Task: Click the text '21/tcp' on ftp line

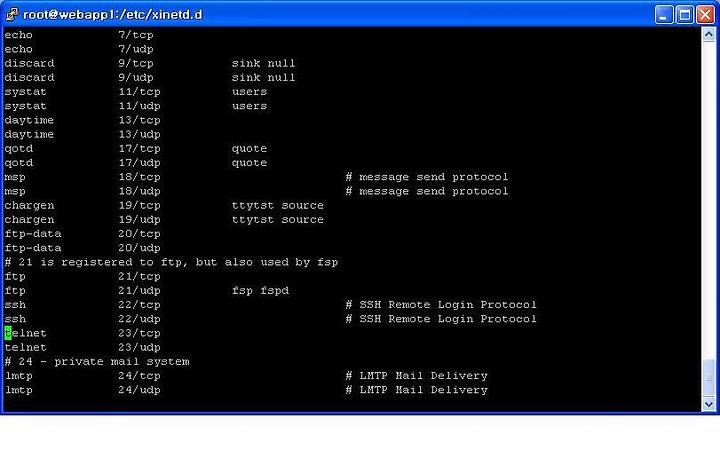Action: click(x=140, y=276)
